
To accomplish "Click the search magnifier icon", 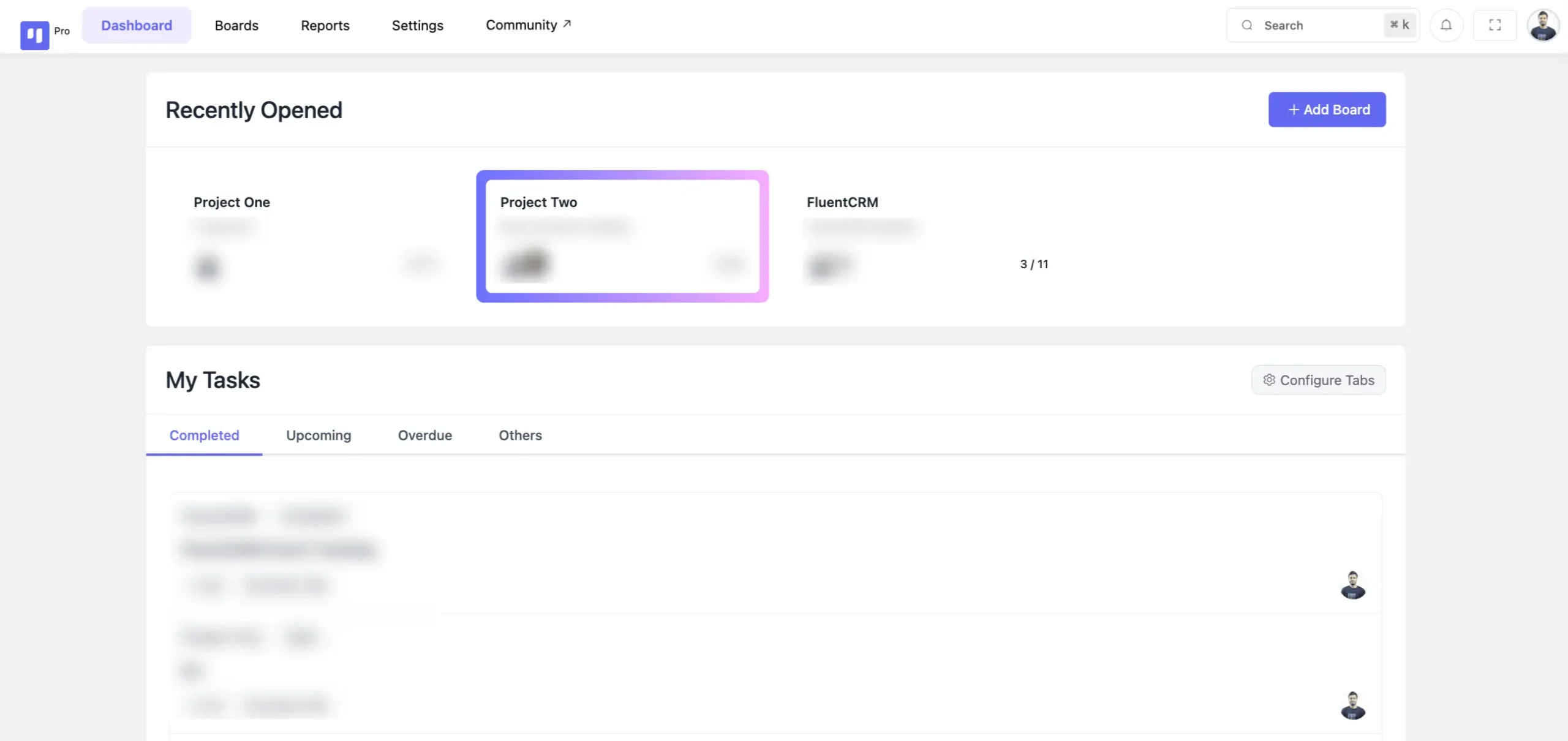I will coord(1246,25).
